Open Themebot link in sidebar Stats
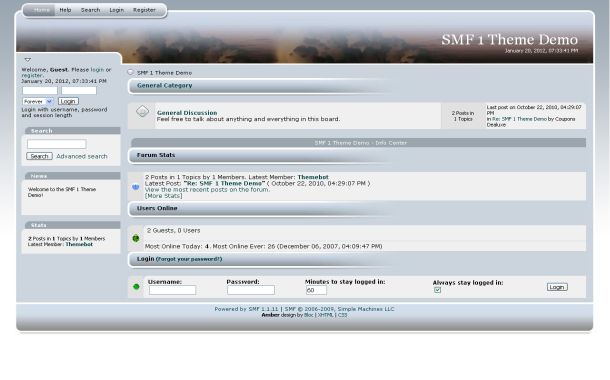610x380 pixels. pos(79,244)
